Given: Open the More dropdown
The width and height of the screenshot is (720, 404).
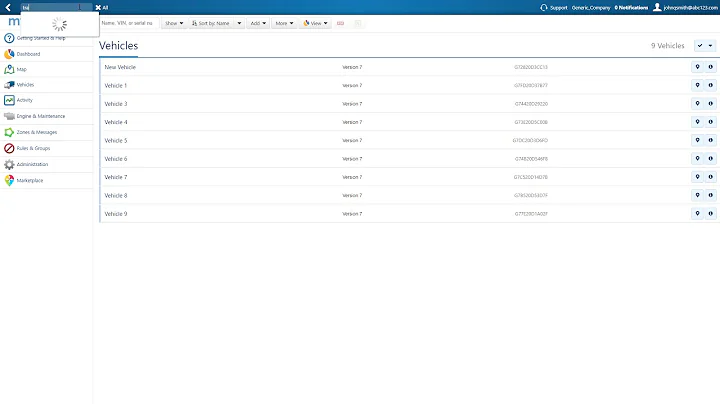Looking at the screenshot, I should pos(284,23).
